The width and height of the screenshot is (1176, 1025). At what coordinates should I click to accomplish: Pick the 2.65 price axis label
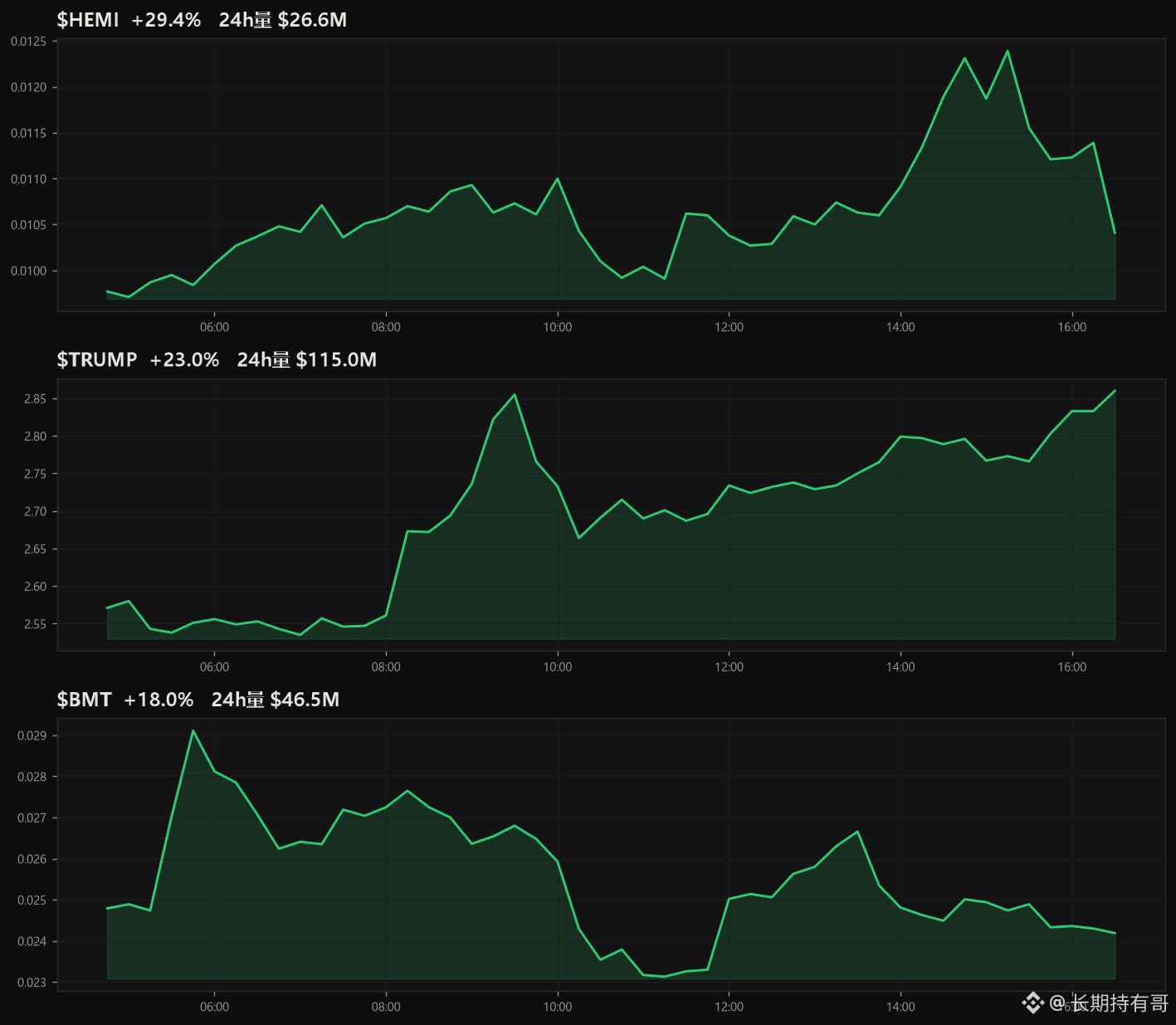click(x=36, y=549)
